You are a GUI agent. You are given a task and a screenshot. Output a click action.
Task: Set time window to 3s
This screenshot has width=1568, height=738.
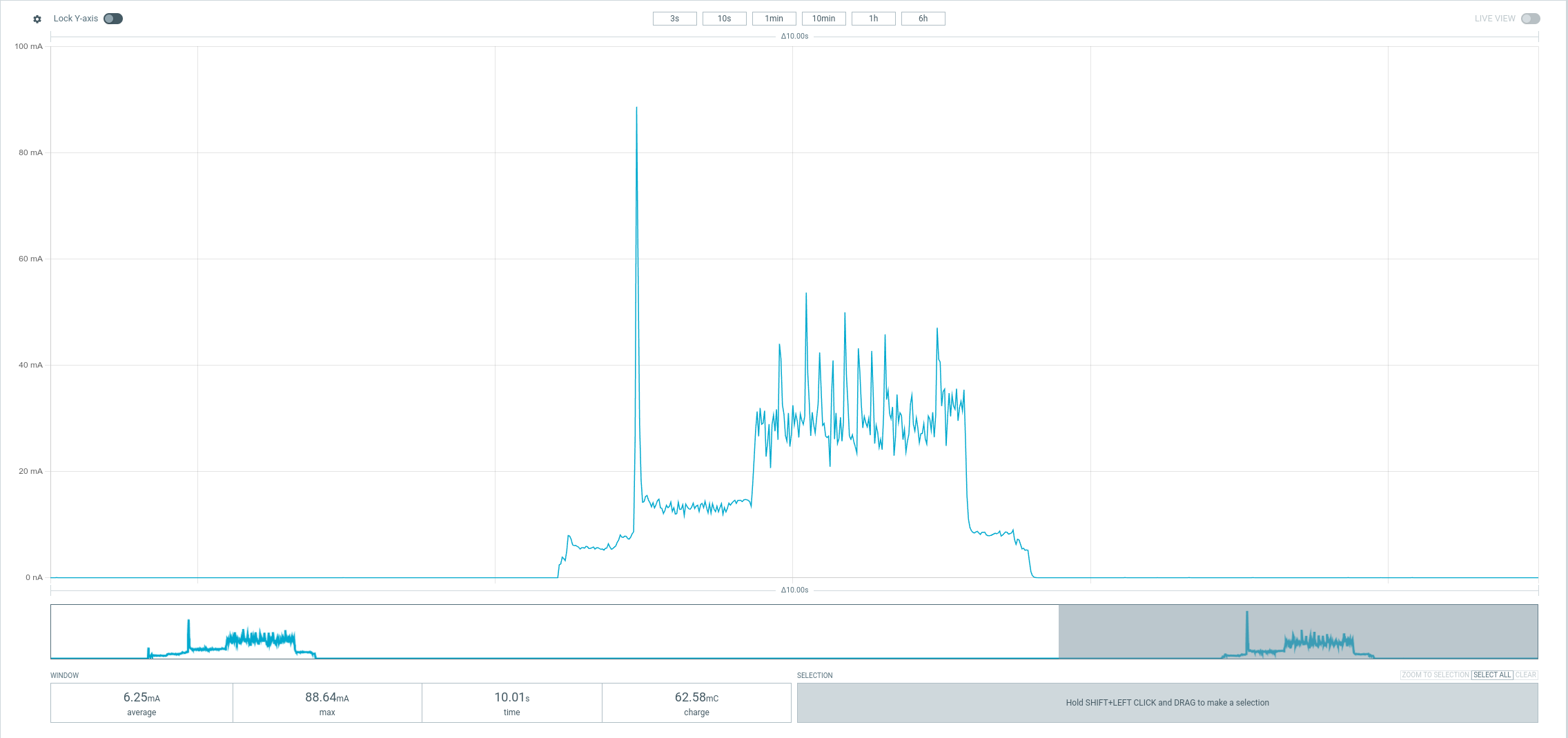[x=675, y=19]
